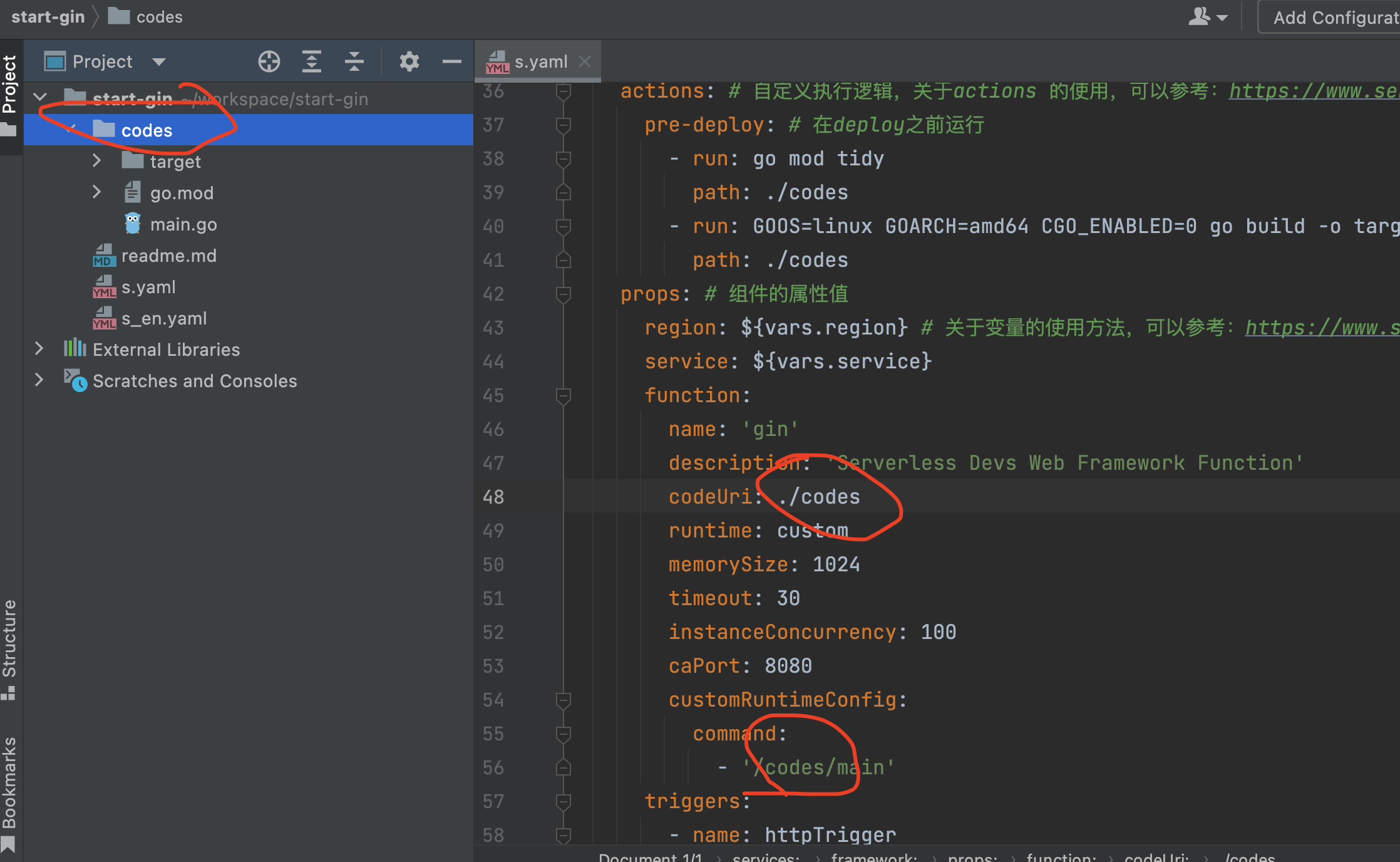Expand the go.mod tree node
Viewport: 1400px width, 862px height.
pos(96,192)
